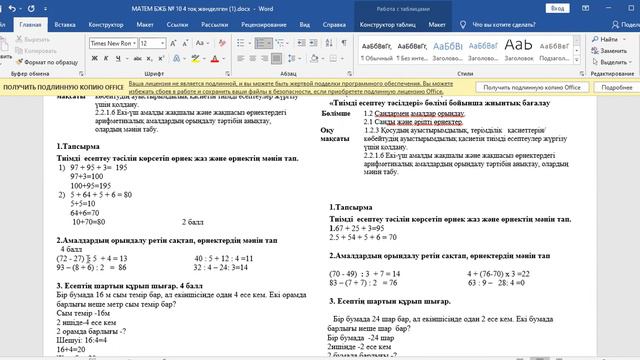Click the Increase Font Size icon
This screenshot has width=640, height=360.
tap(173, 43)
